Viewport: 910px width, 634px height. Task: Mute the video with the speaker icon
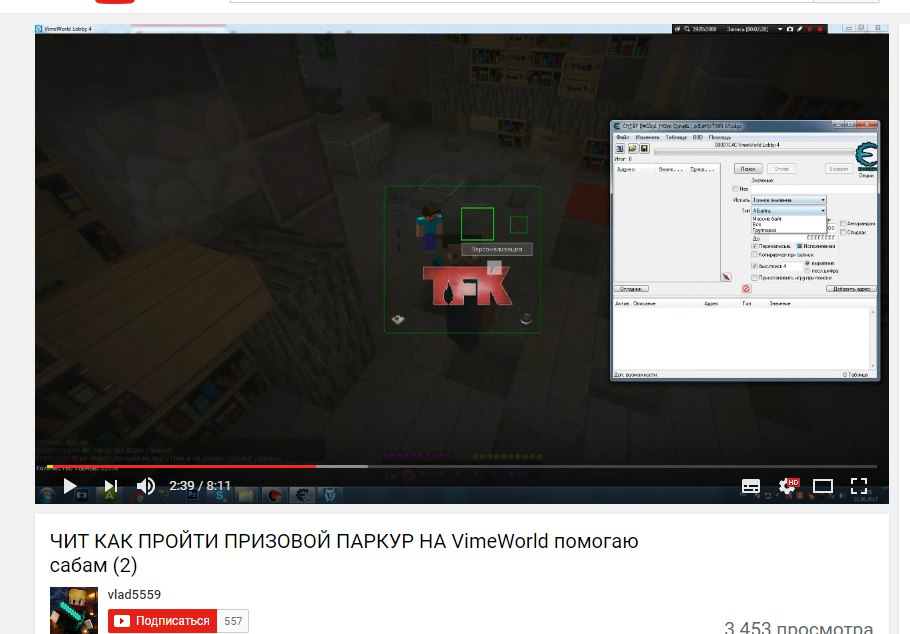[145, 485]
